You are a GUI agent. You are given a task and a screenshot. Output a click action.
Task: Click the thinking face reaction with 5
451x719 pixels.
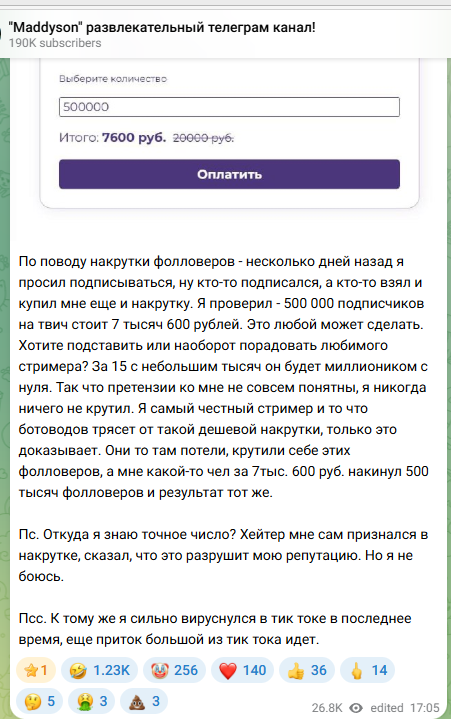point(39,701)
